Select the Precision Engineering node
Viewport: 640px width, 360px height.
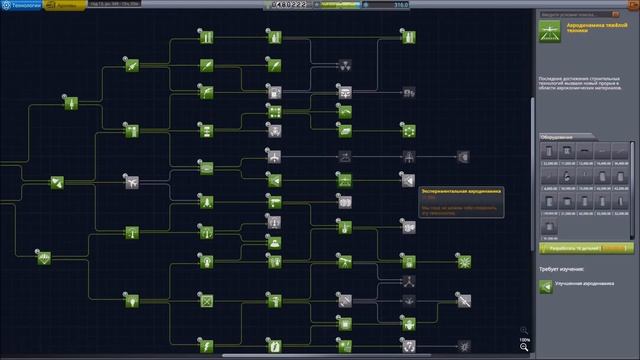point(274,301)
